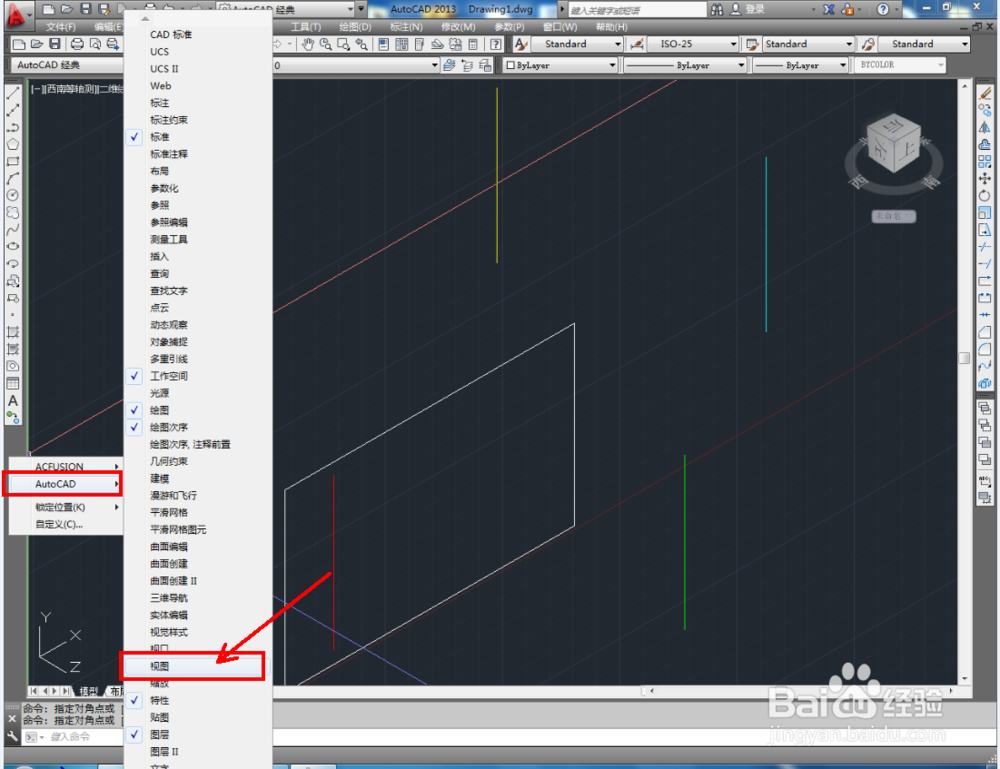Open the AutoCAD 经典 workspace toolbar dropdown

(x=67, y=65)
